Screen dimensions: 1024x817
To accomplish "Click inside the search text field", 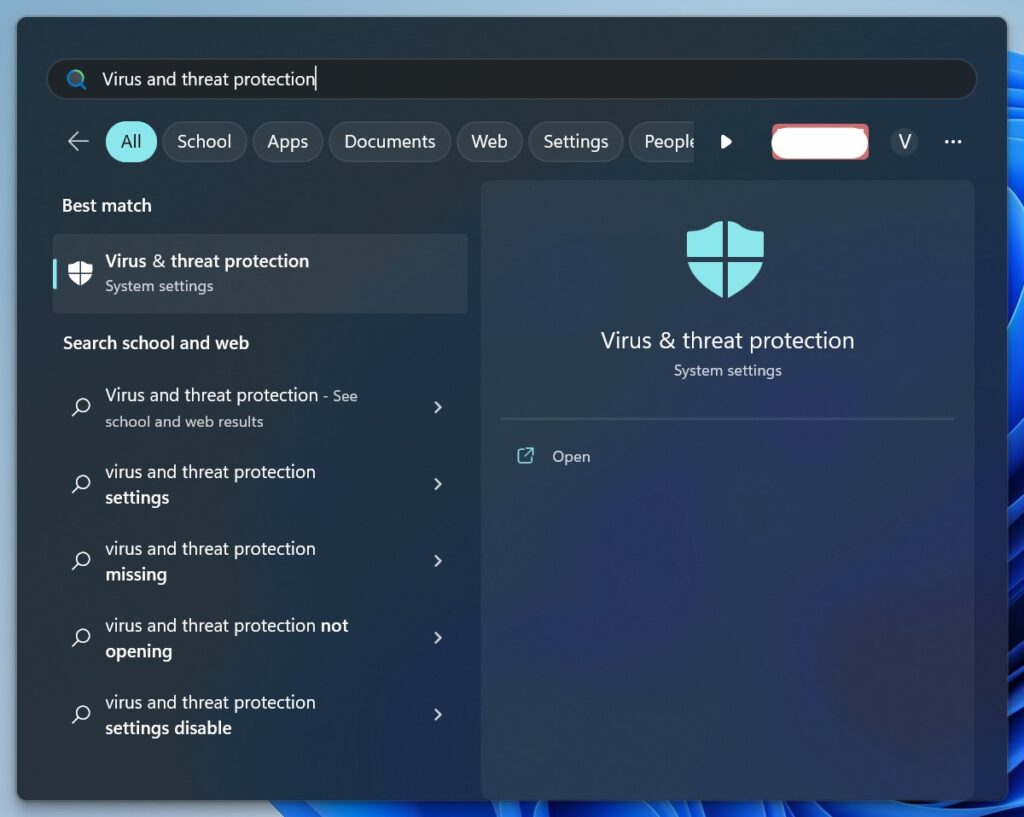I will click(x=600, y=79).
